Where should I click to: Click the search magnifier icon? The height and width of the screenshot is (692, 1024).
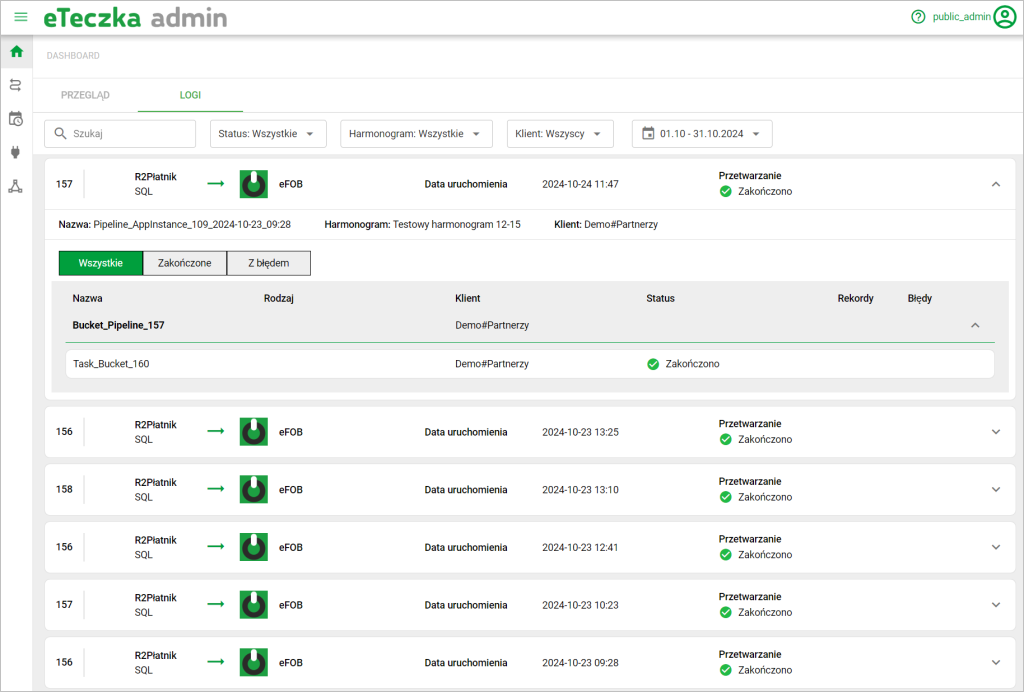(60, 133)
